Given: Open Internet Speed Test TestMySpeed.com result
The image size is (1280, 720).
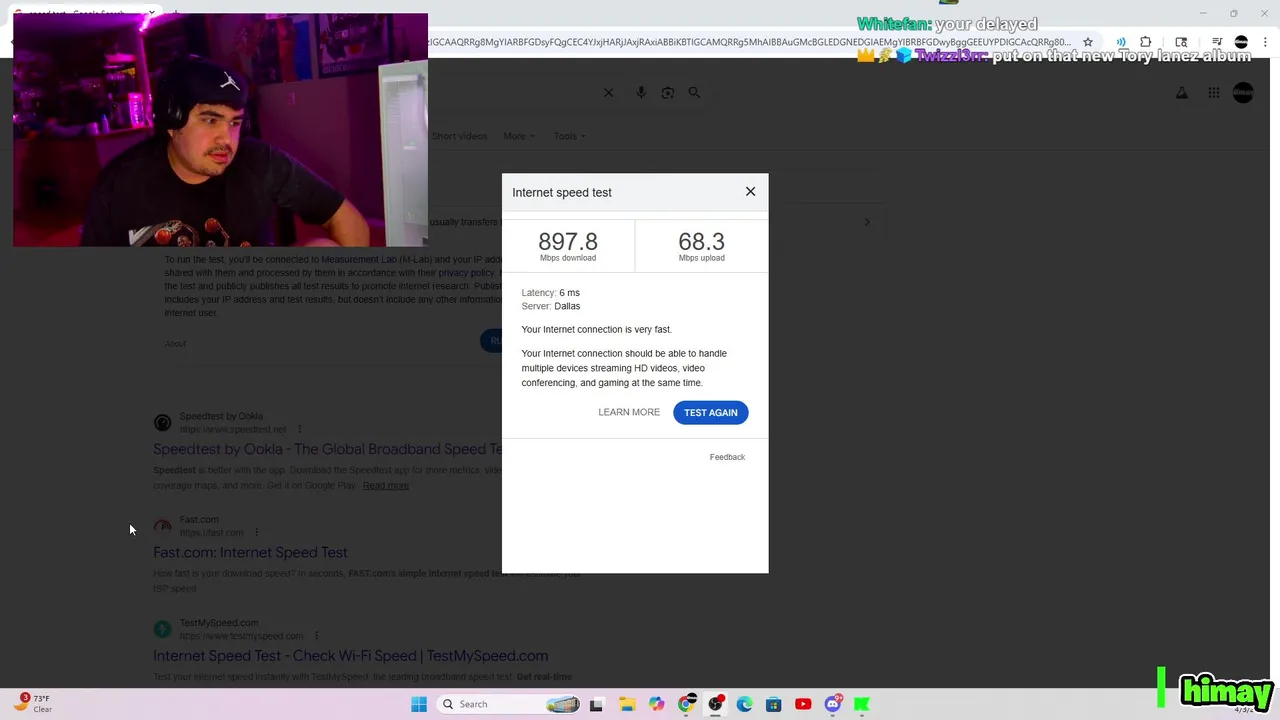Looking at the screenshot, I should pos(350,656).
